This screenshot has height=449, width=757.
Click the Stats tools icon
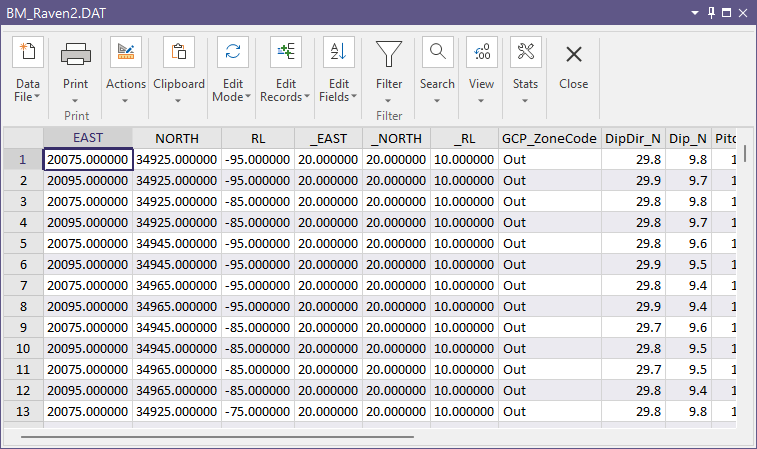[525, 53]
